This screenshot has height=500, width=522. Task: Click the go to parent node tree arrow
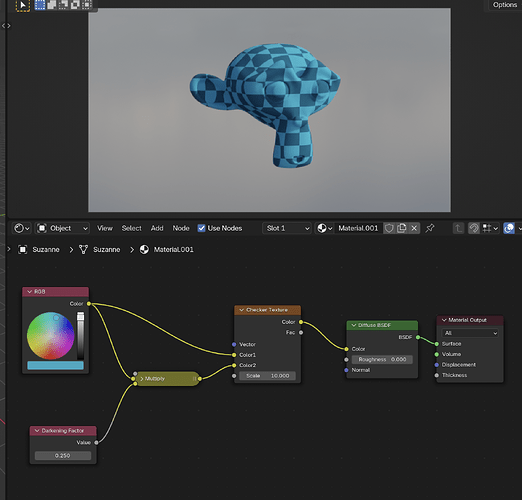458,228
